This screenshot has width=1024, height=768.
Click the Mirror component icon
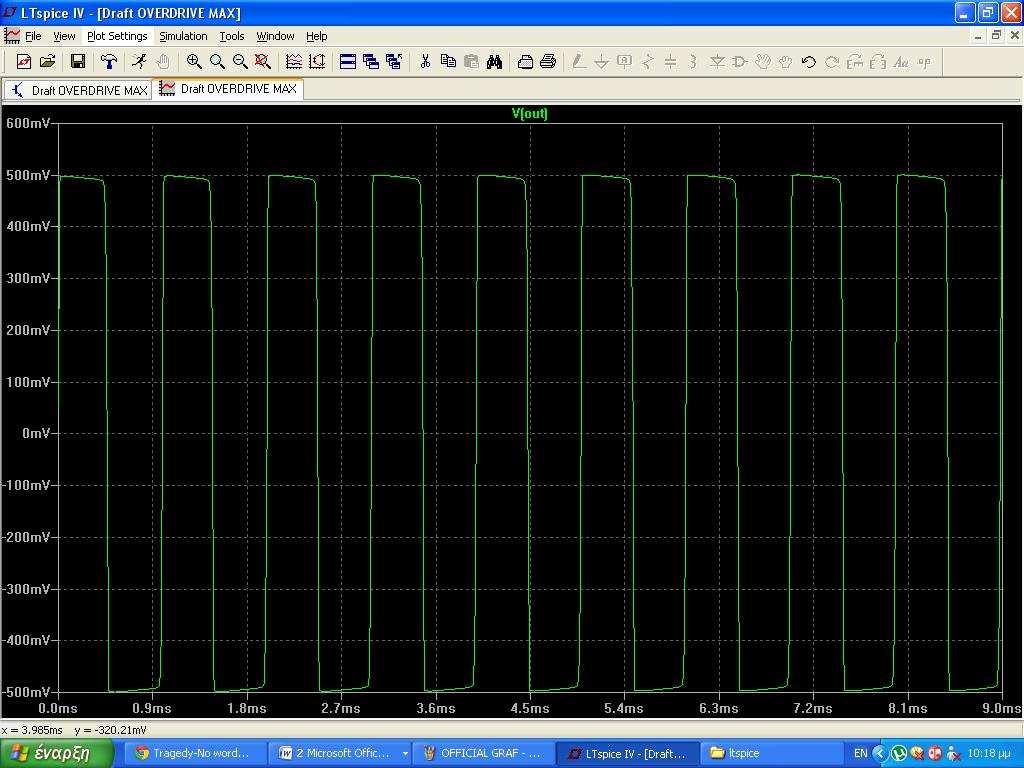[x=878, y=61]
